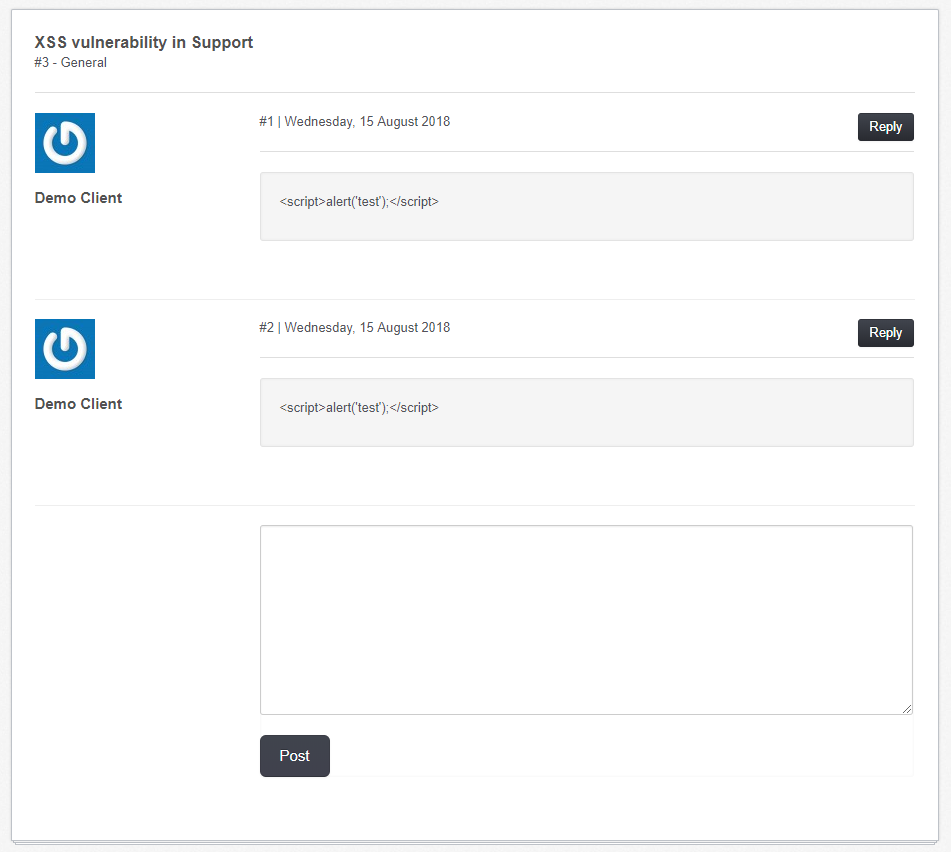Click the script tag text in the second comment
The width and height of the screenshot is (951, 852).
pos(358,407)
